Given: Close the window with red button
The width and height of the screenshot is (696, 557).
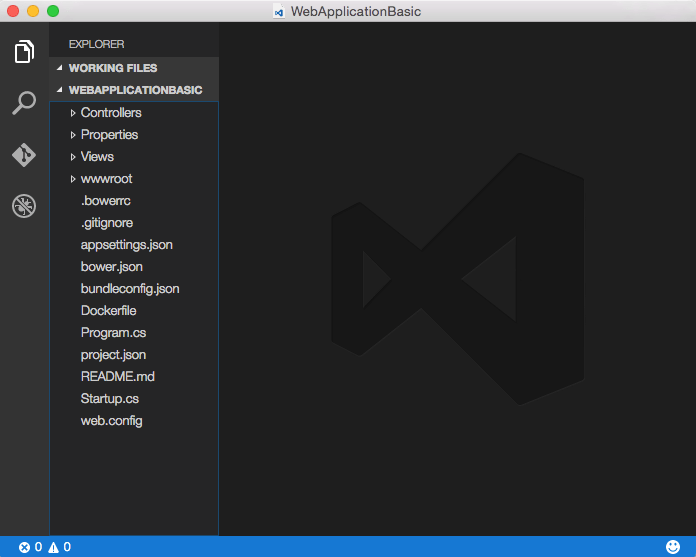Looking at the screenshot, I should 13,11.
